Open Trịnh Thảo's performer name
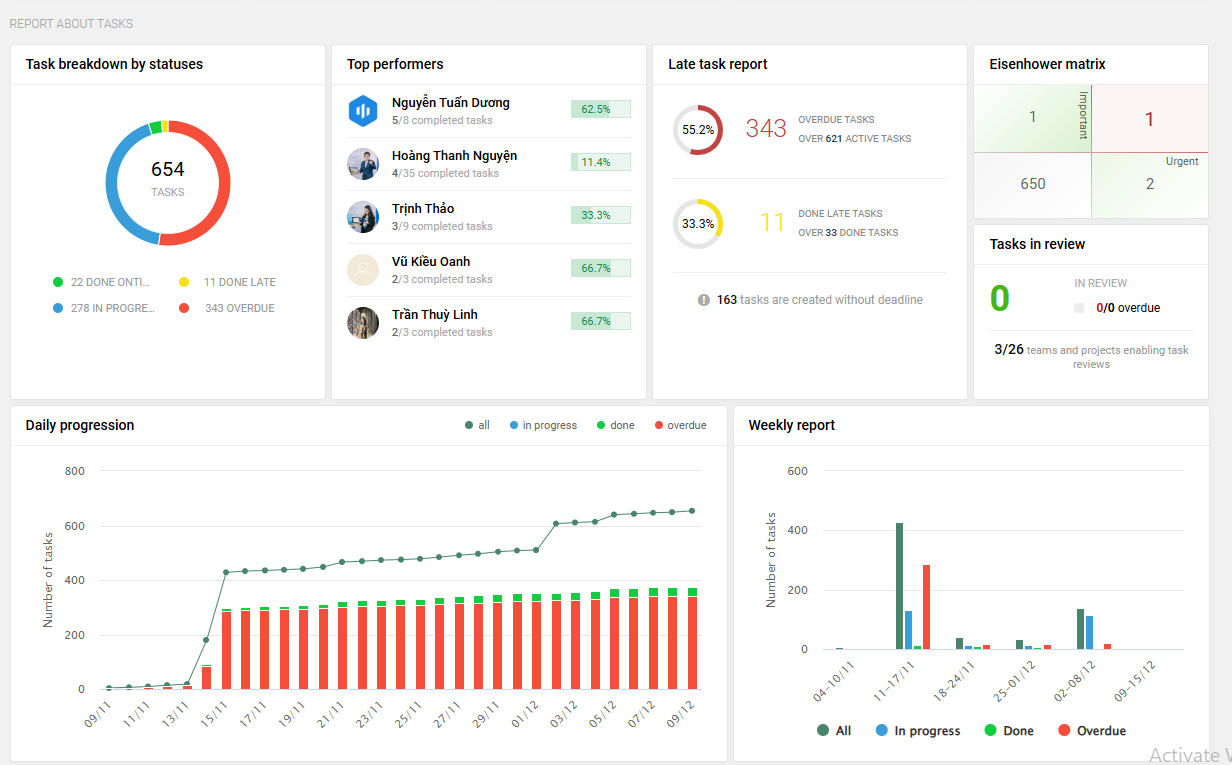Screen dimensions: 1232x765 tap(423, 209)
